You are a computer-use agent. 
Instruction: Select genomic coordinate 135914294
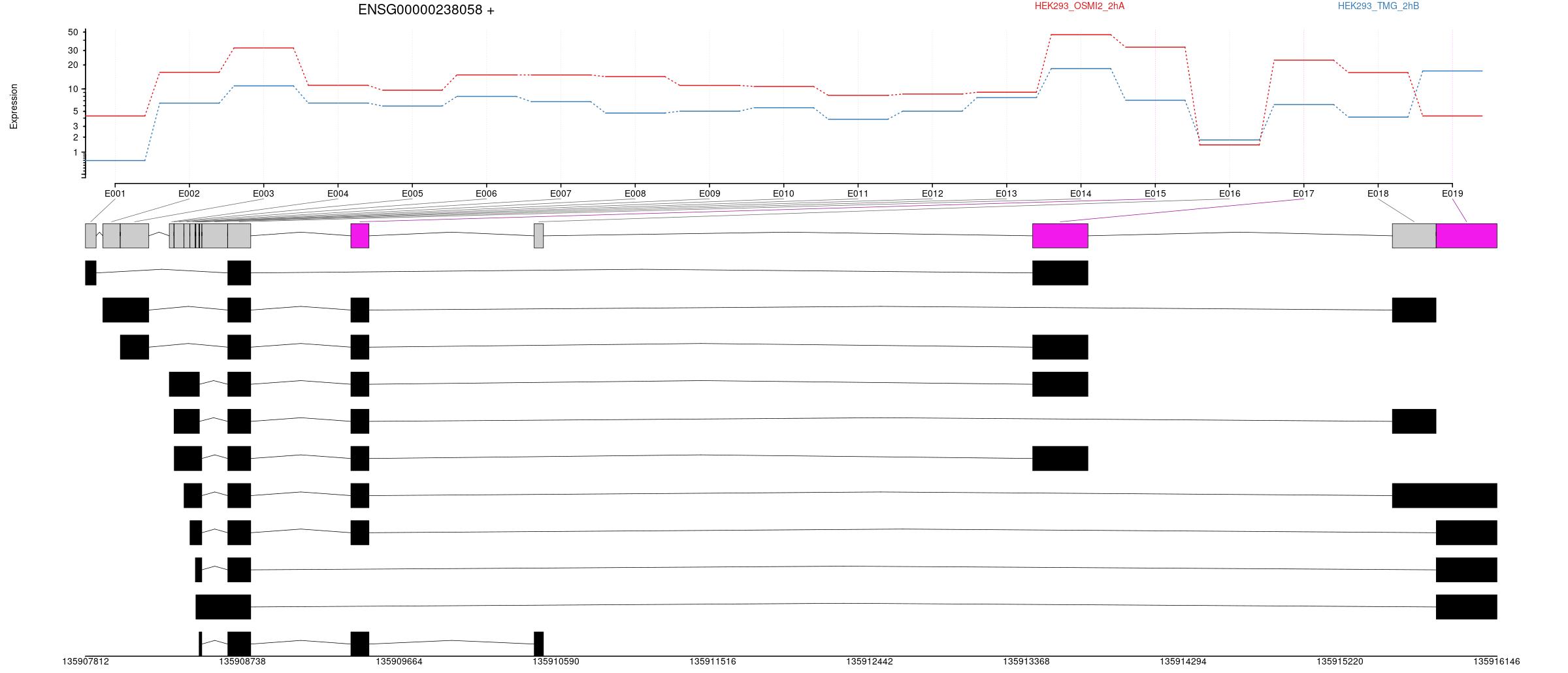[x=1183, y=661]
